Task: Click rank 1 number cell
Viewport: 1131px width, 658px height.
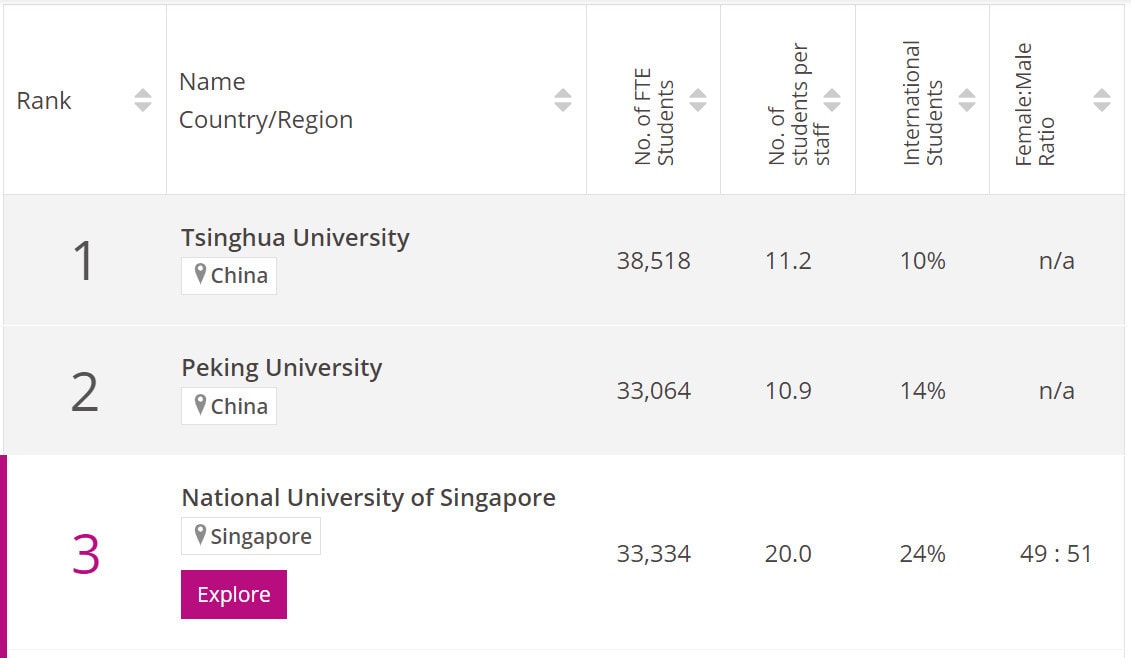Action: 84,261
